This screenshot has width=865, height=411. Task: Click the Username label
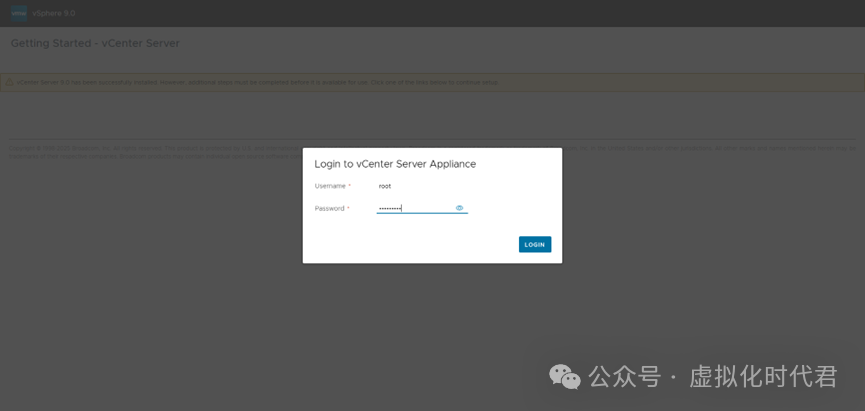330,186
